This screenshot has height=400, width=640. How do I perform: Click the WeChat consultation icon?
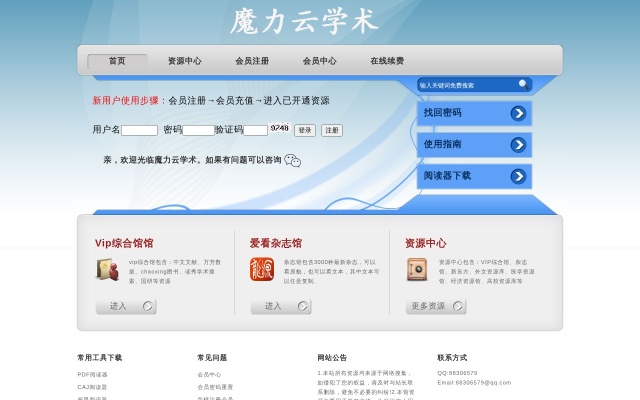pos(292,160)
